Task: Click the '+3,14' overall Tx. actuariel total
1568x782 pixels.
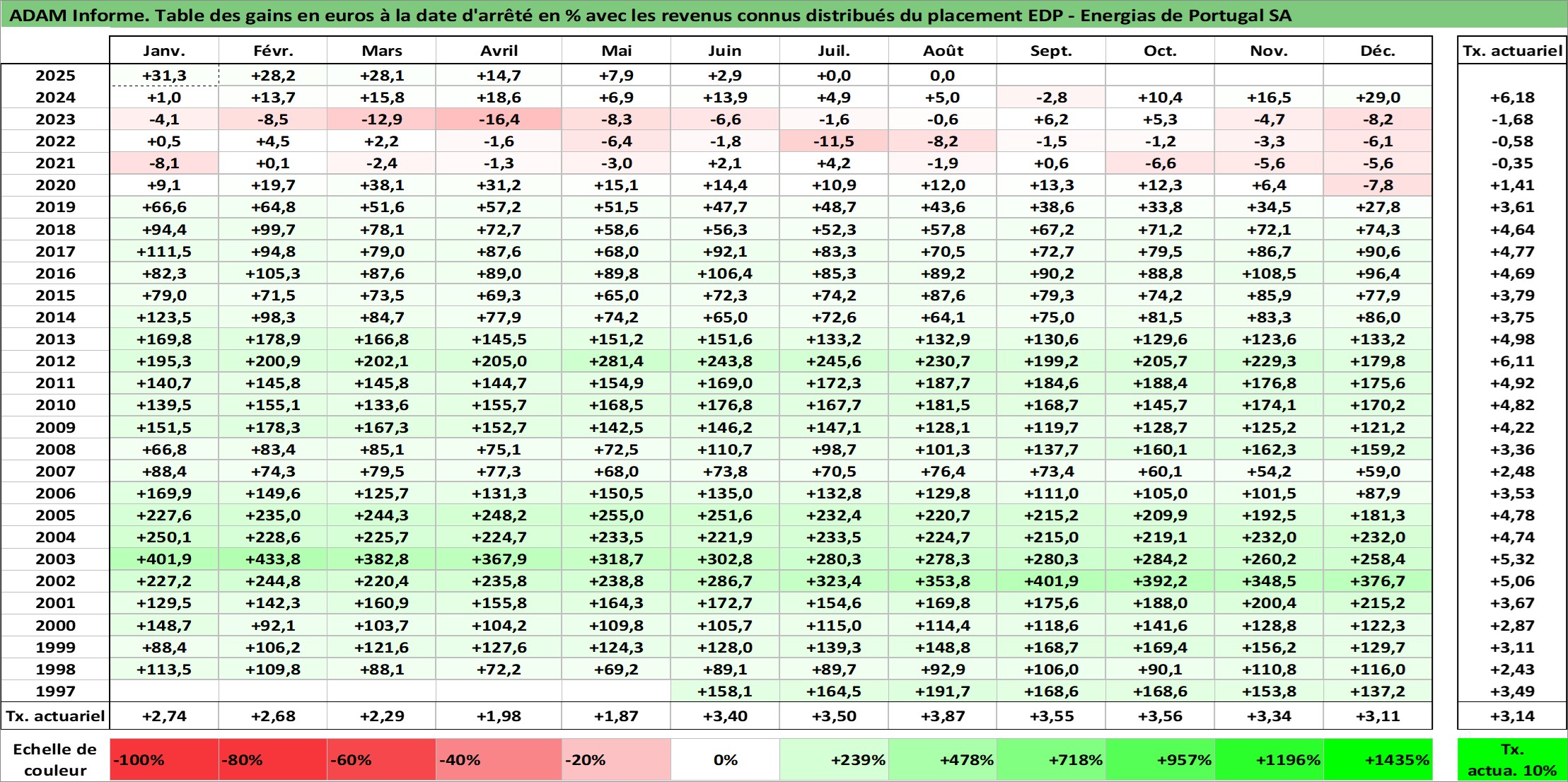Action: [1512, 716]
